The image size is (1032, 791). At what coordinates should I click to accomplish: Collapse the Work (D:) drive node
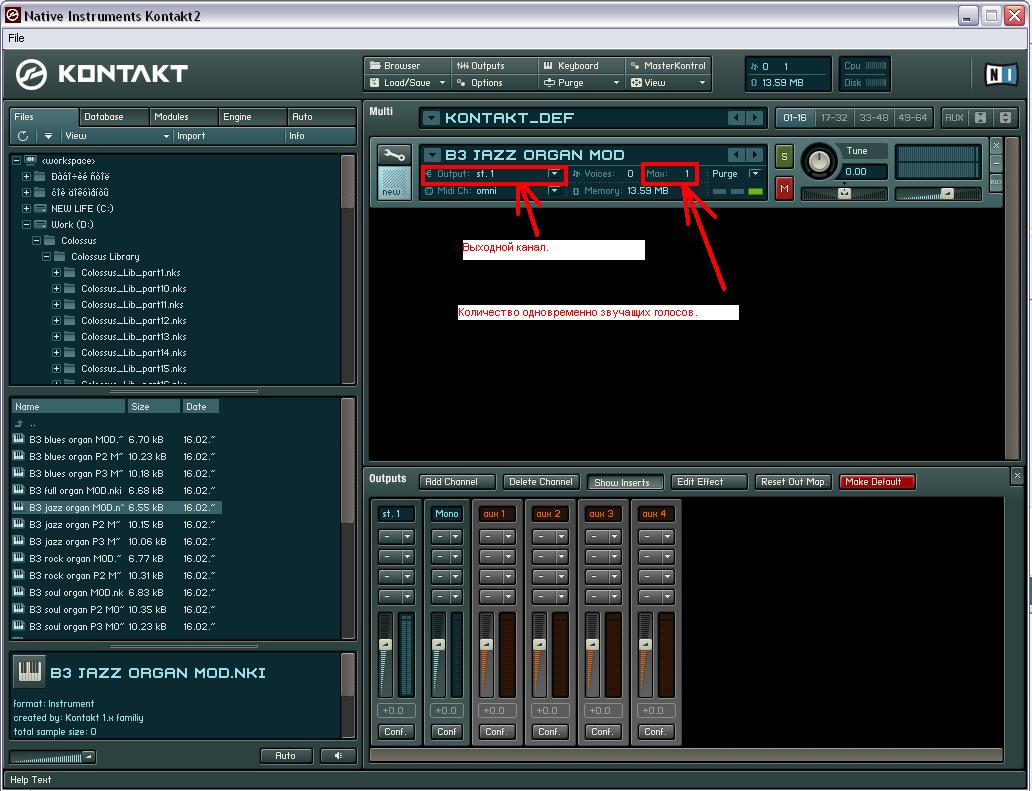(26, 224)
